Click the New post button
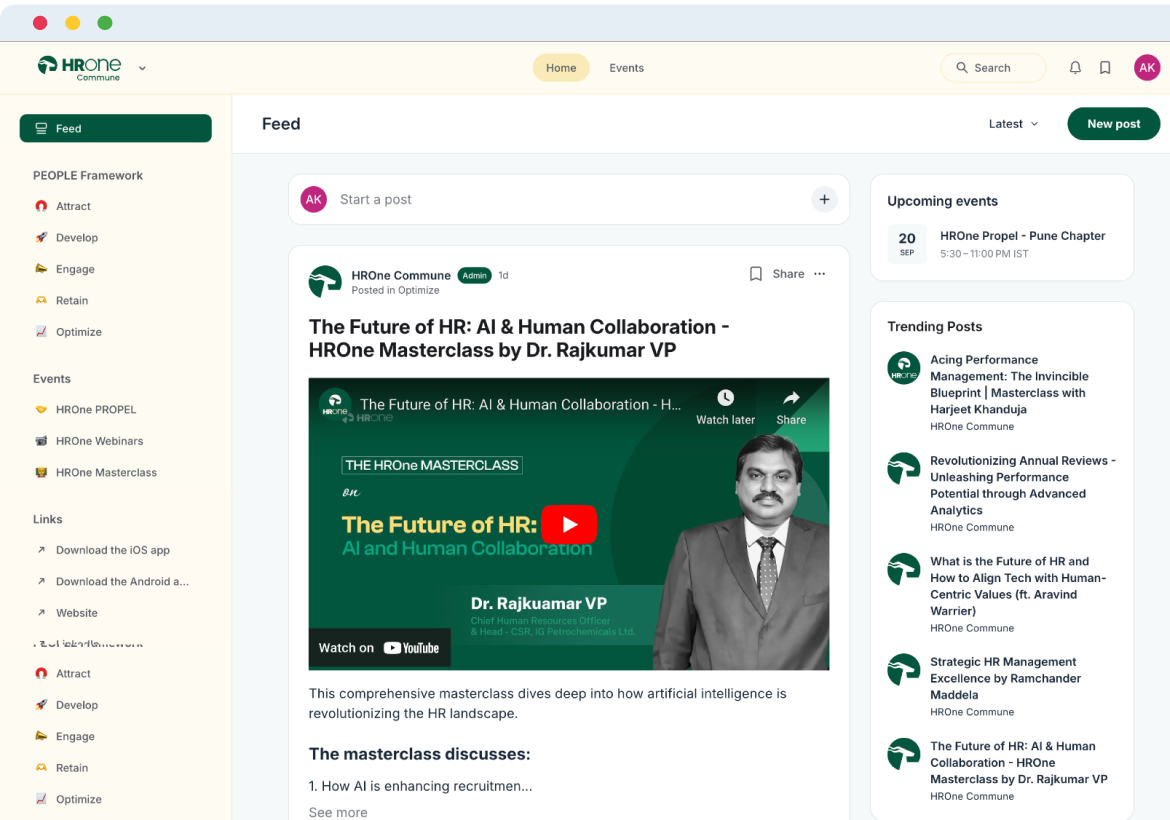 tap(1113, 124)
